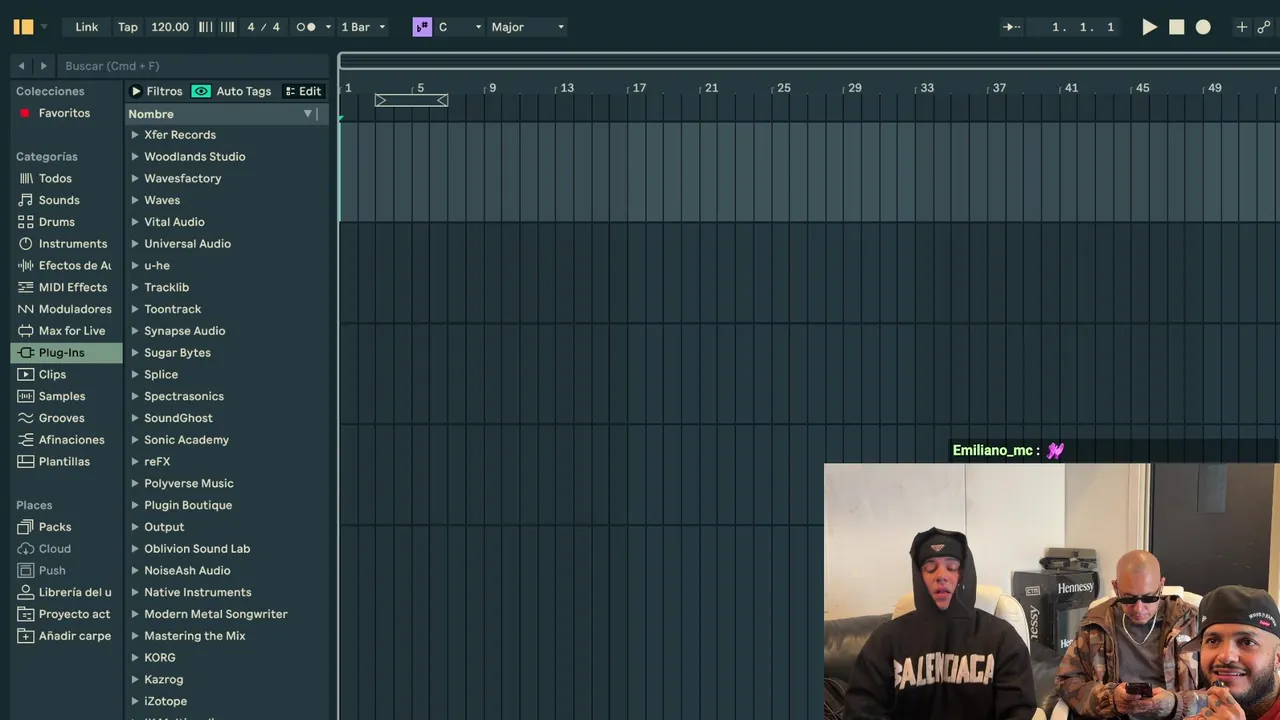Screen dimensions: 1280x720
Task: Open the metronome settings dropdown
Action: pos(328,27)
